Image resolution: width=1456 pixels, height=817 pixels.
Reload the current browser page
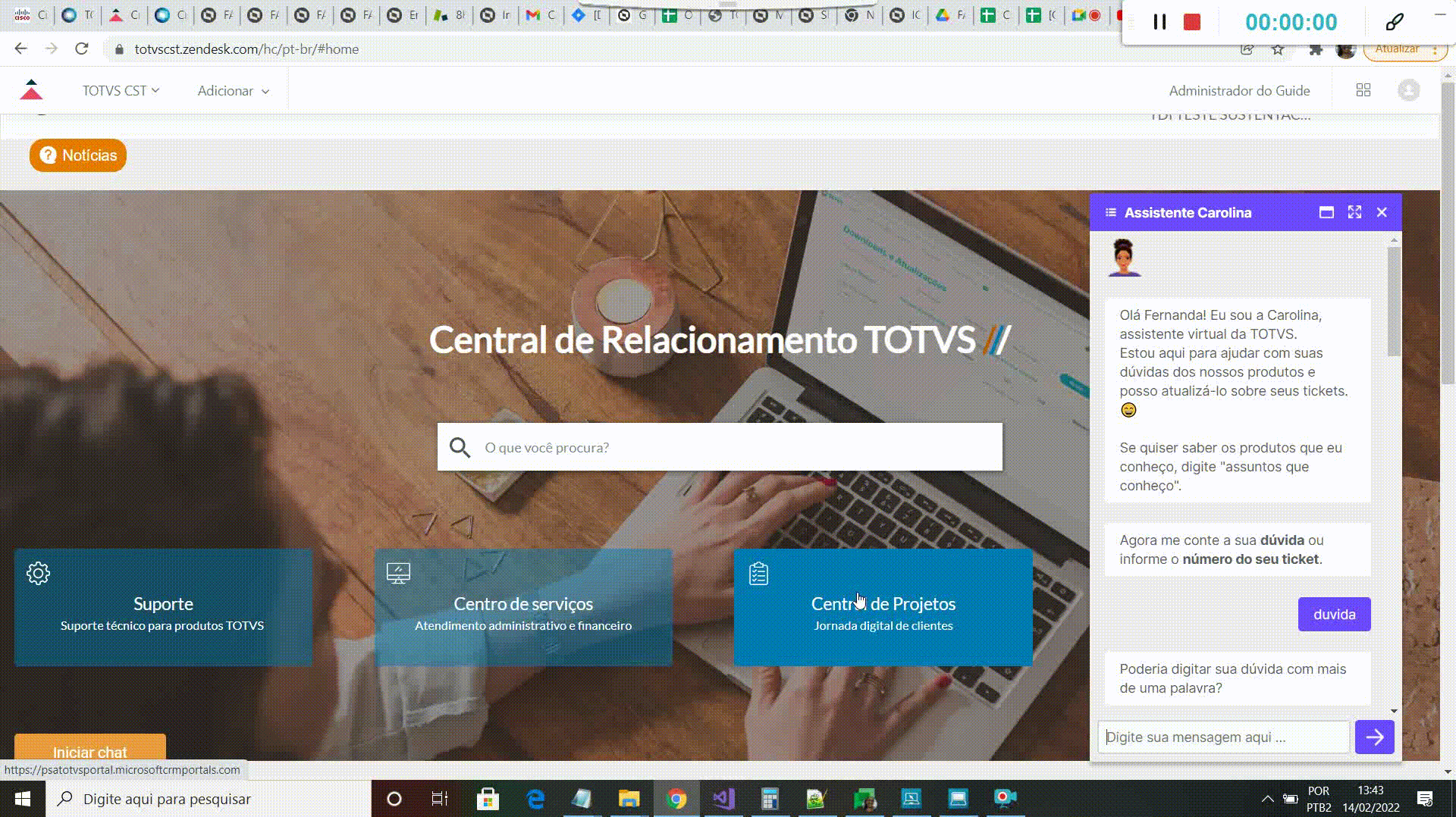click(x=82, y=49)
